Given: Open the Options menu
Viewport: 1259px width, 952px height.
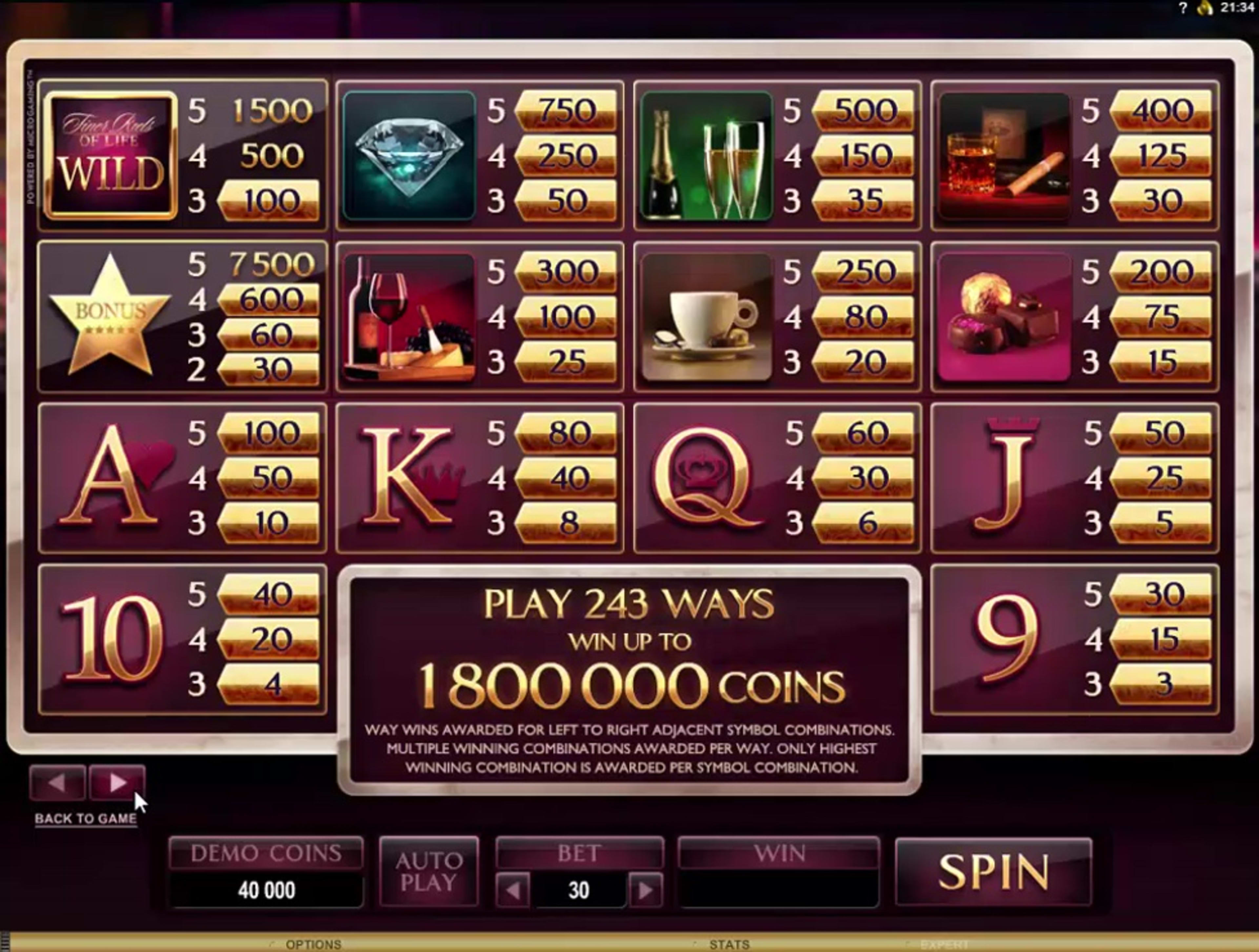Looking at the screenshot, I should (x=313, y=944).
